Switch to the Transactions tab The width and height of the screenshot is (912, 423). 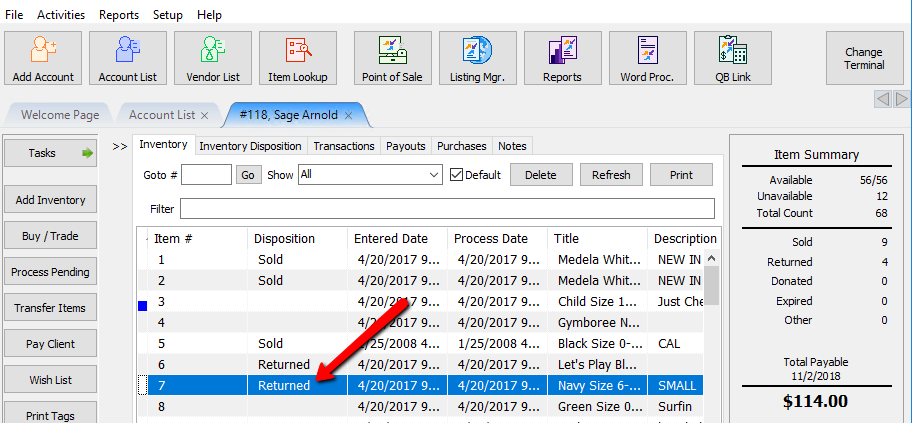click(344, 146)
